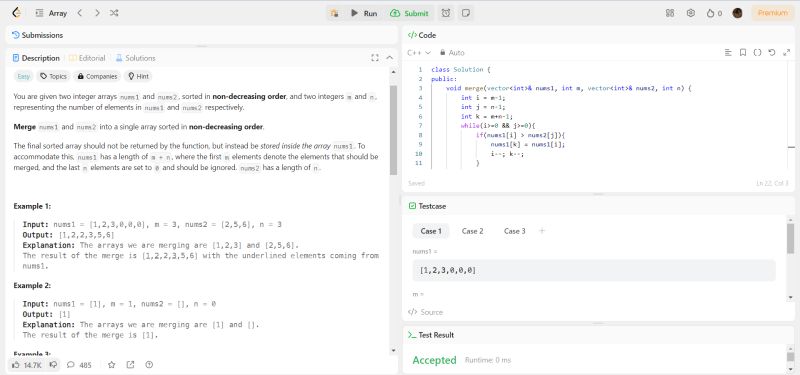
Task: Click the Test Result panel scrollbar
Action: tap(790, 357)
